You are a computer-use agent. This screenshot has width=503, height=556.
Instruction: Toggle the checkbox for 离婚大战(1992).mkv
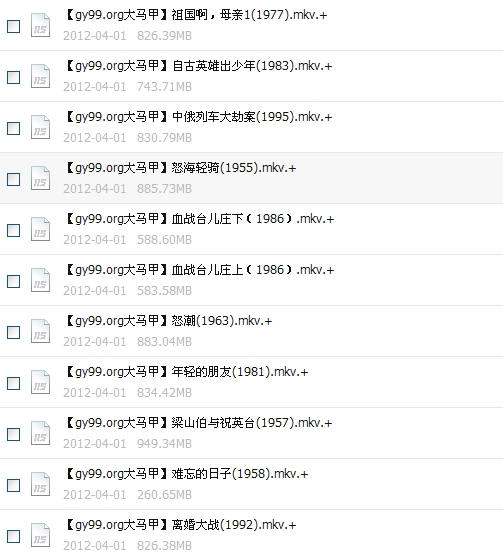click(13, 536)
